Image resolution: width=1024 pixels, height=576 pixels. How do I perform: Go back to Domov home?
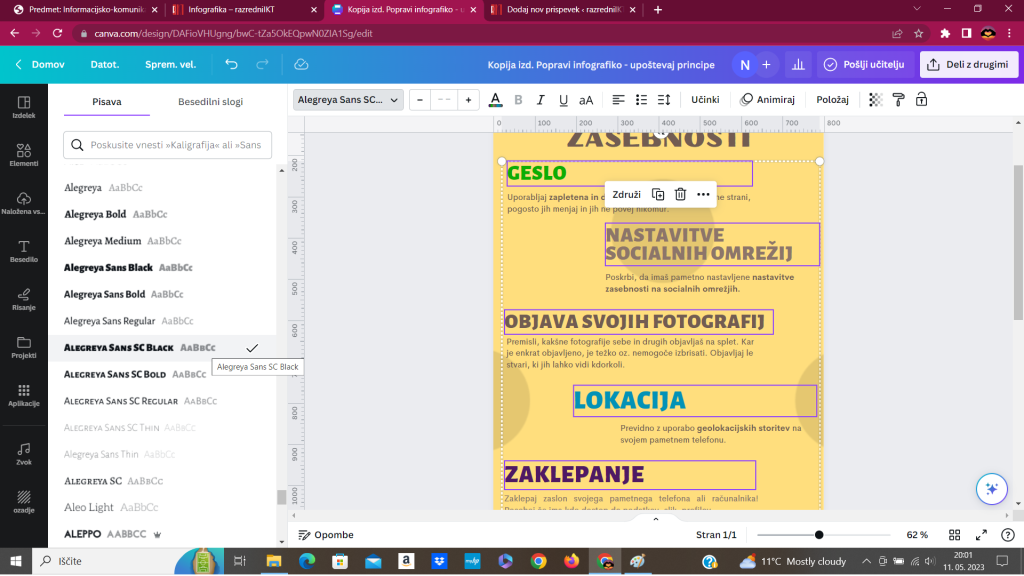(40, 65)
